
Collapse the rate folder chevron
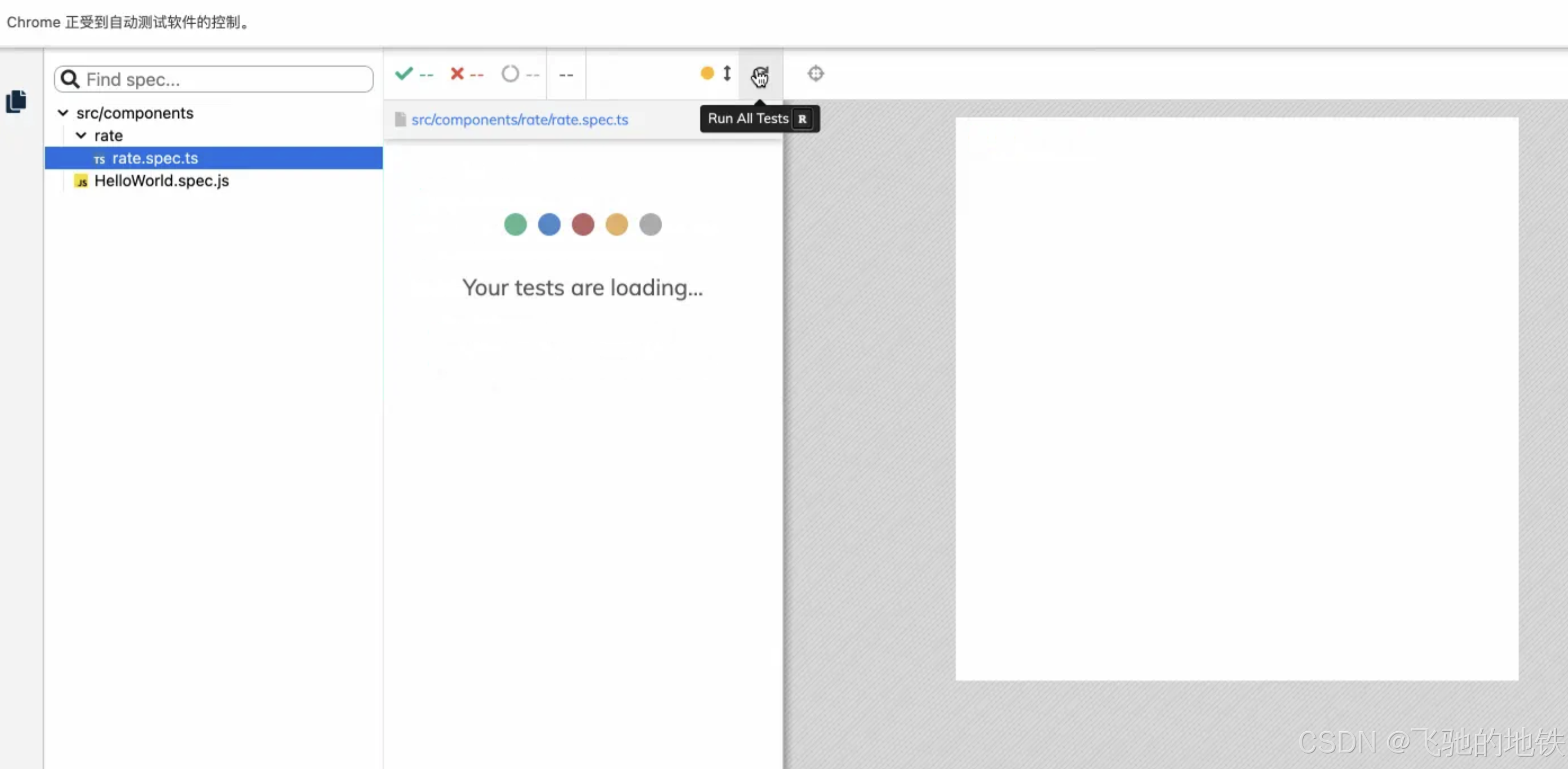coord(81,136)
